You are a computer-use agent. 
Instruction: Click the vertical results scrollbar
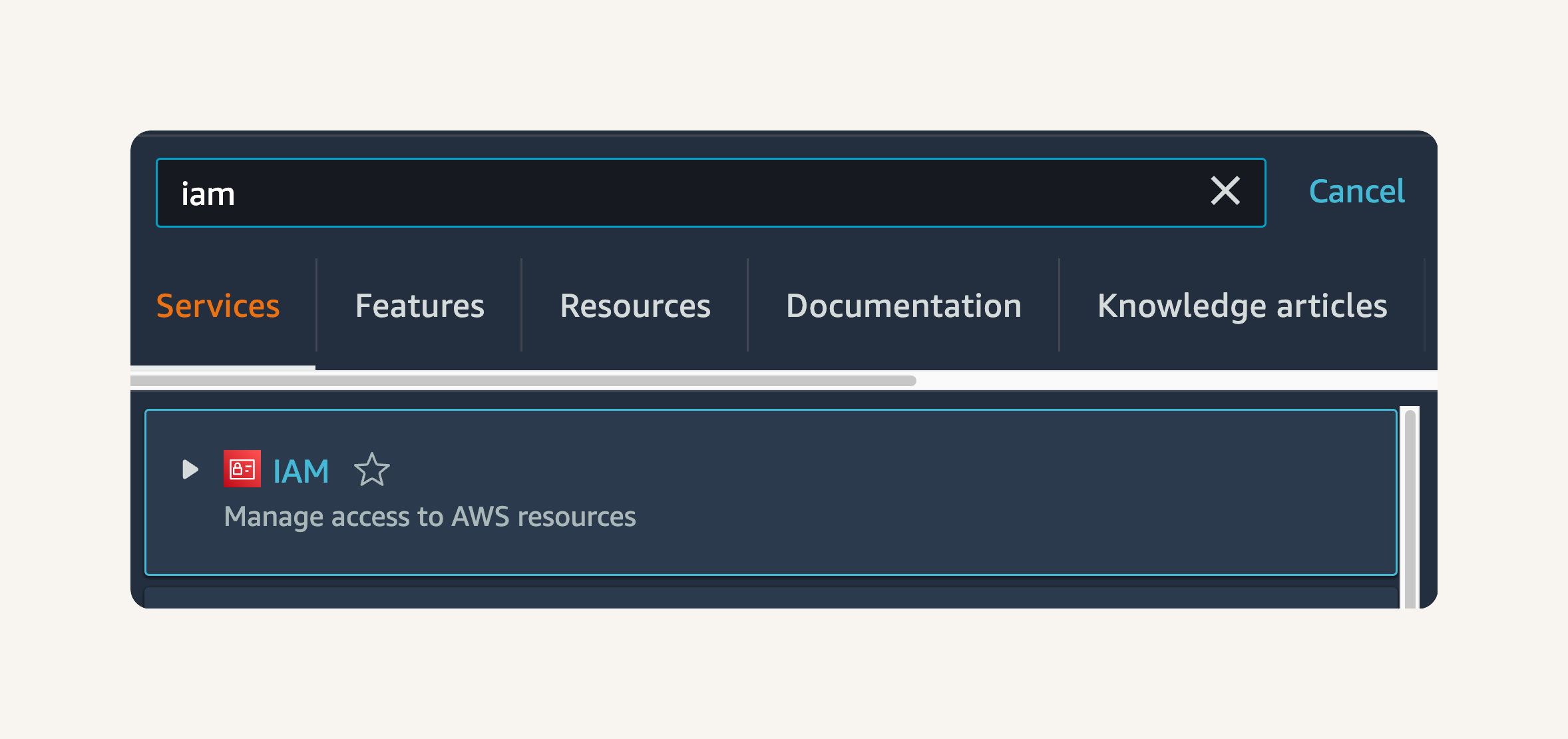[1410, 508]
